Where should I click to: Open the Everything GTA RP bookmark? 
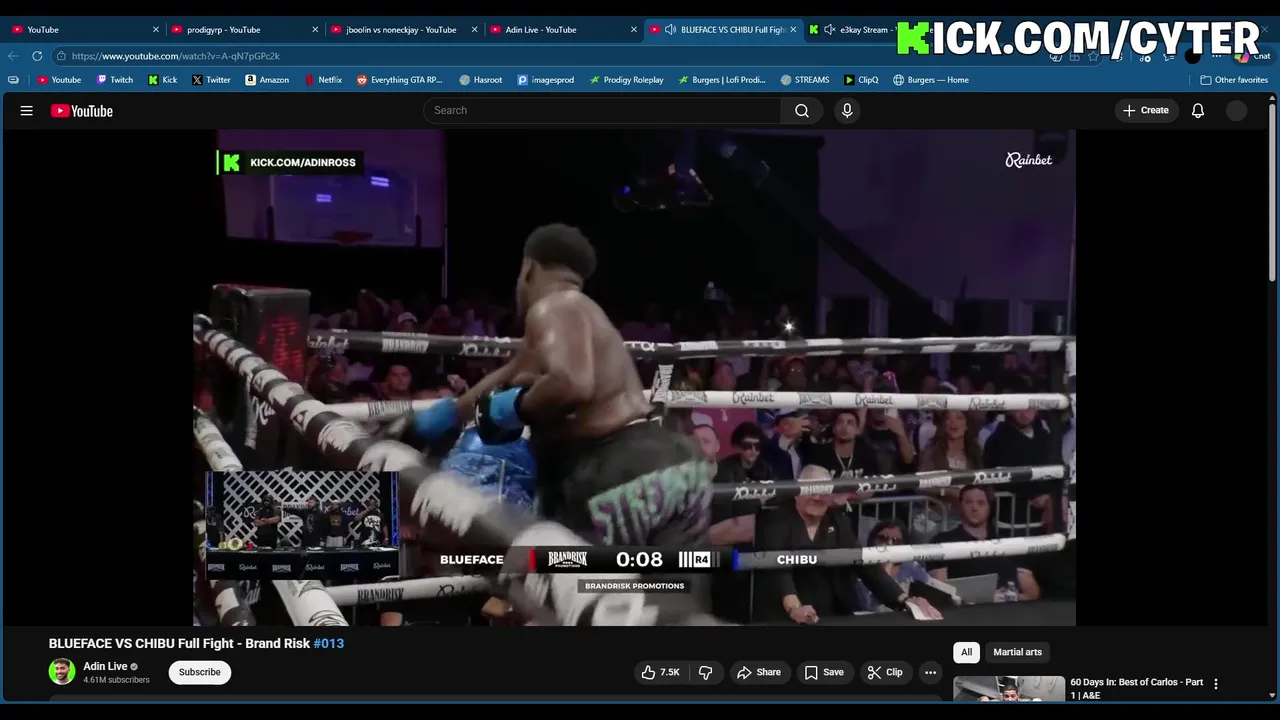(400, 80)
